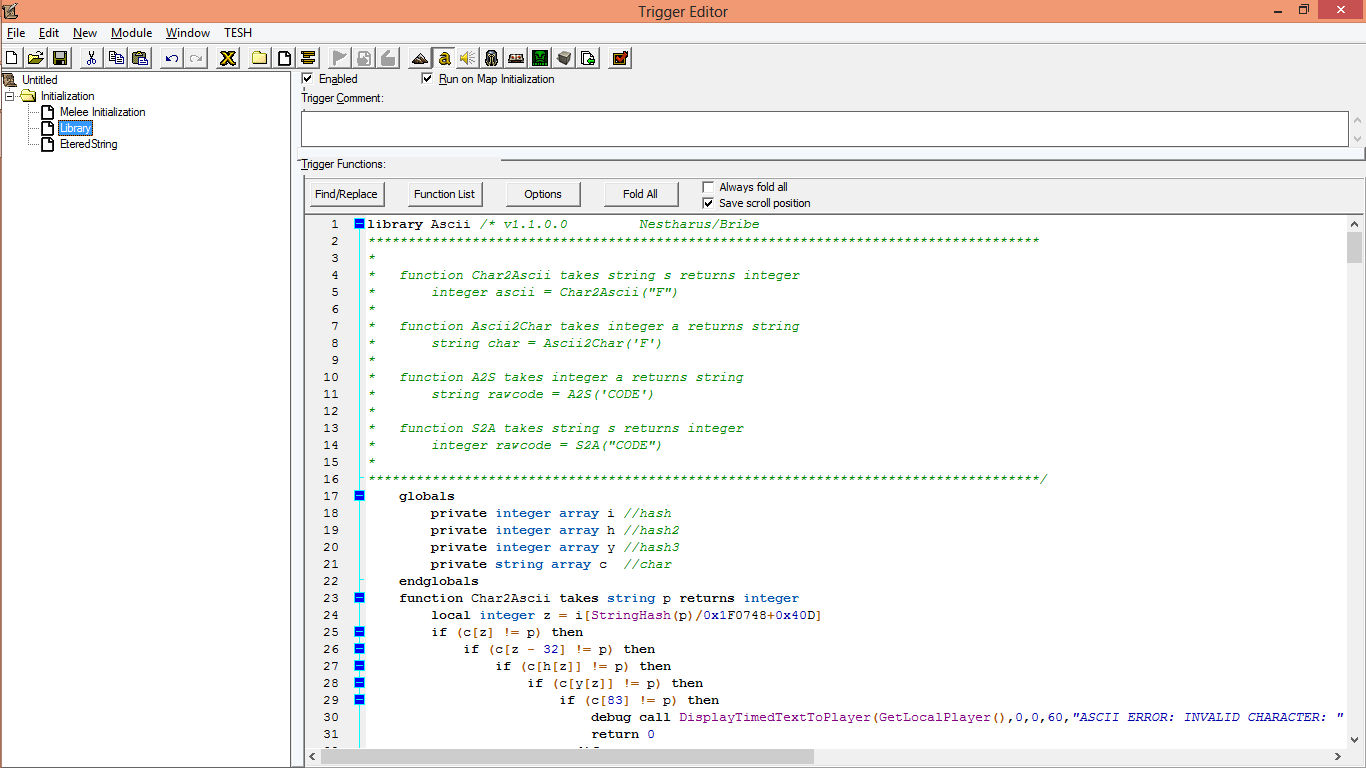This screenshot has height=768, width=1366.
Task: Click the Save map toolbar icon
Action: (x=60, y=58)
